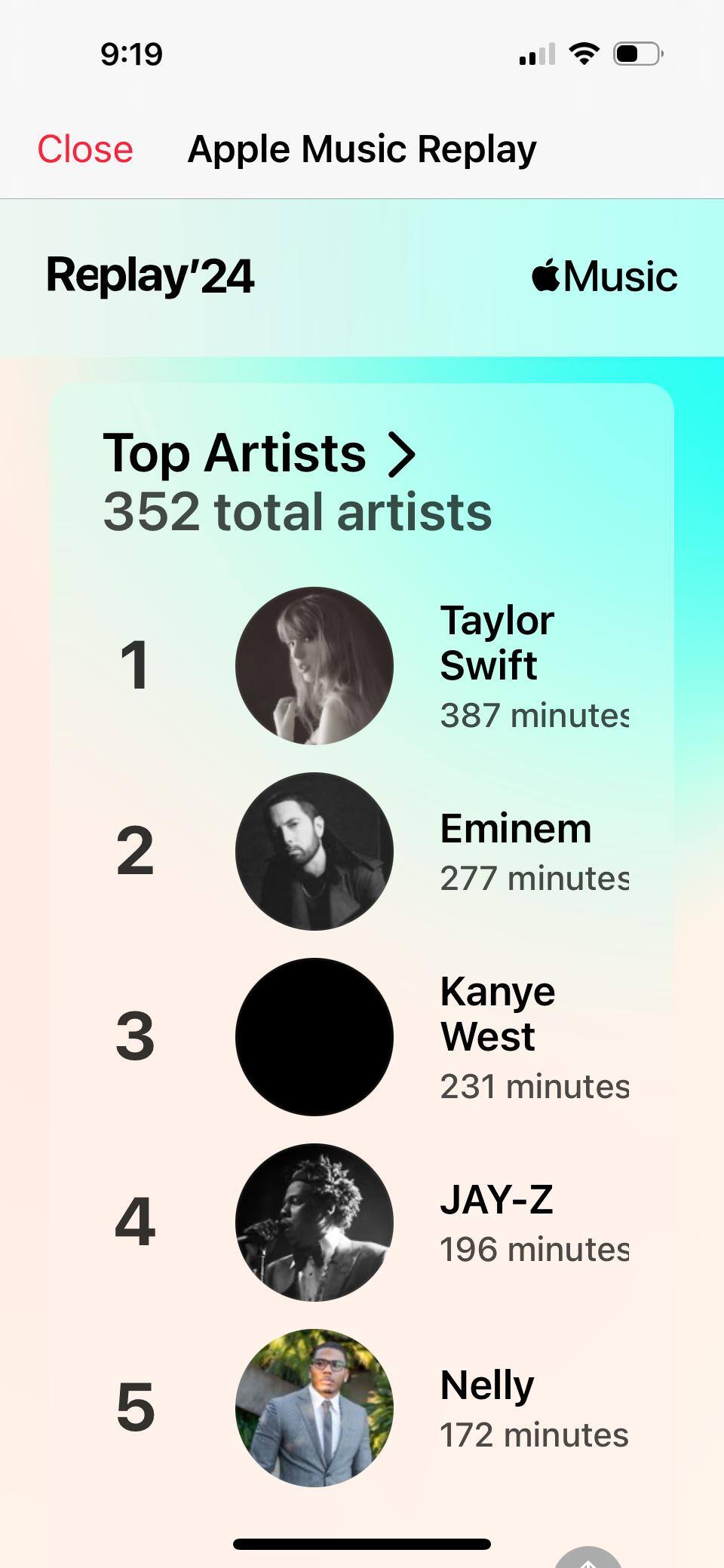This screenshot has height=1568, width=724.
Task: Tap the home indicator bar
Action: click(362, 1544)
